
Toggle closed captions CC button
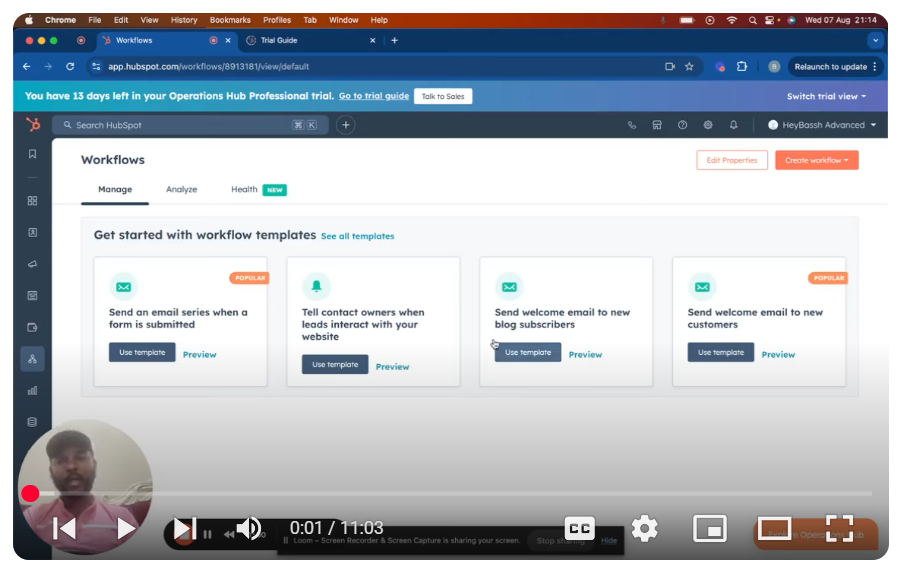tap(580, 528)
